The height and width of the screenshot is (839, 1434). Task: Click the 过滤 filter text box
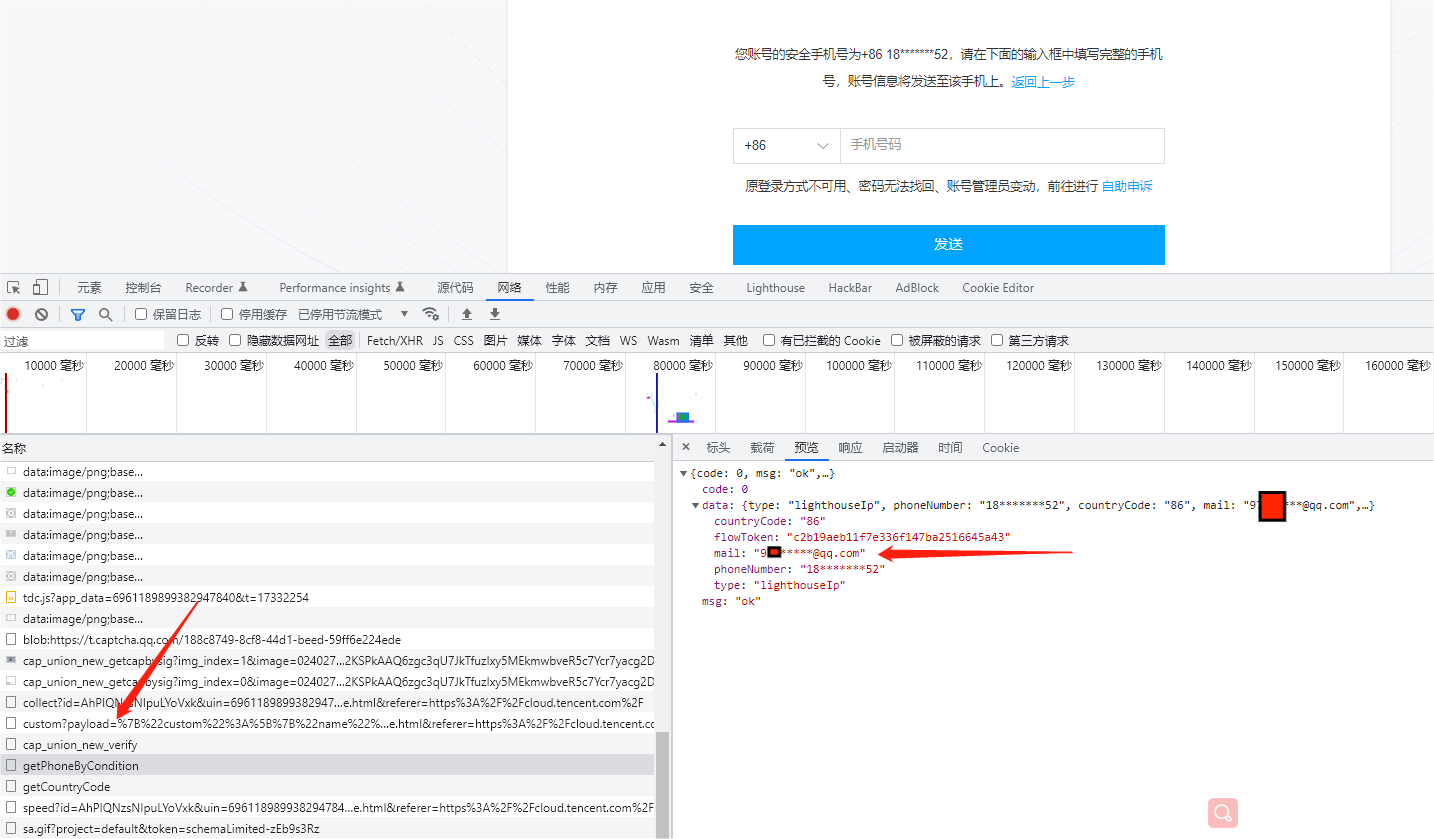pos(82,341)
